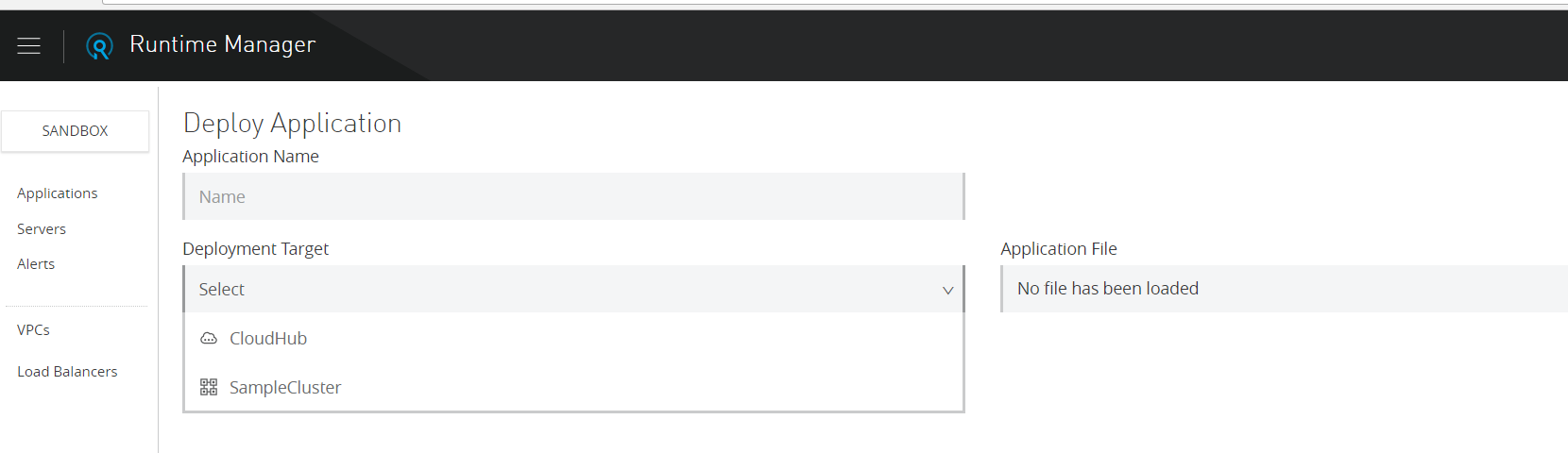Open the Servers section

(42, 229)
